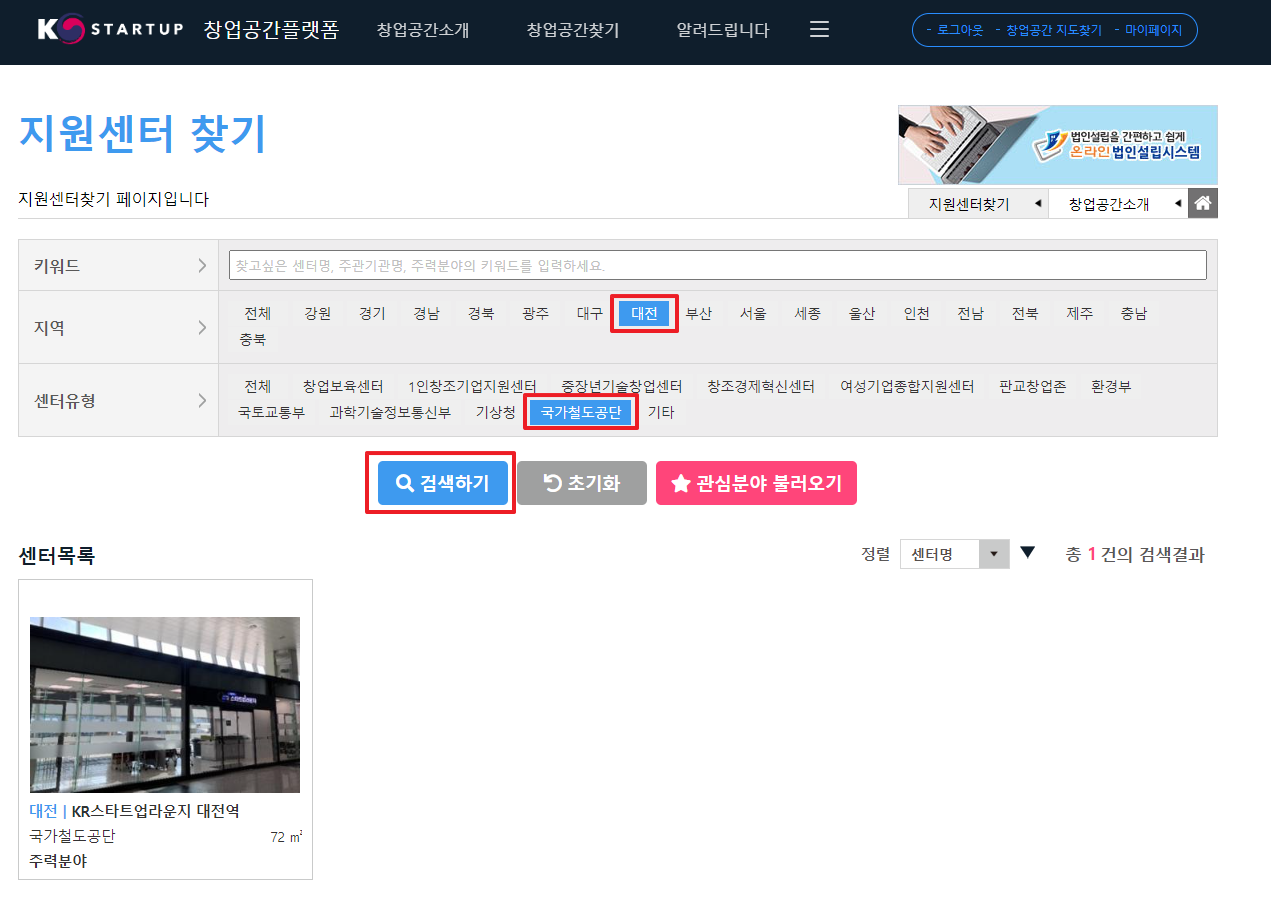Select region 전남
1271x904 pixels.
tap(970, 313)
